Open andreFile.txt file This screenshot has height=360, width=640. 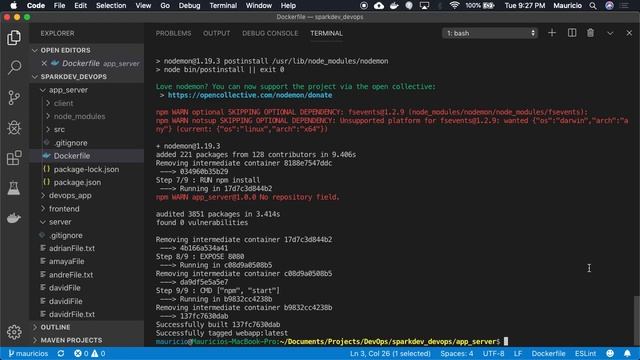[x=71, y=275]
